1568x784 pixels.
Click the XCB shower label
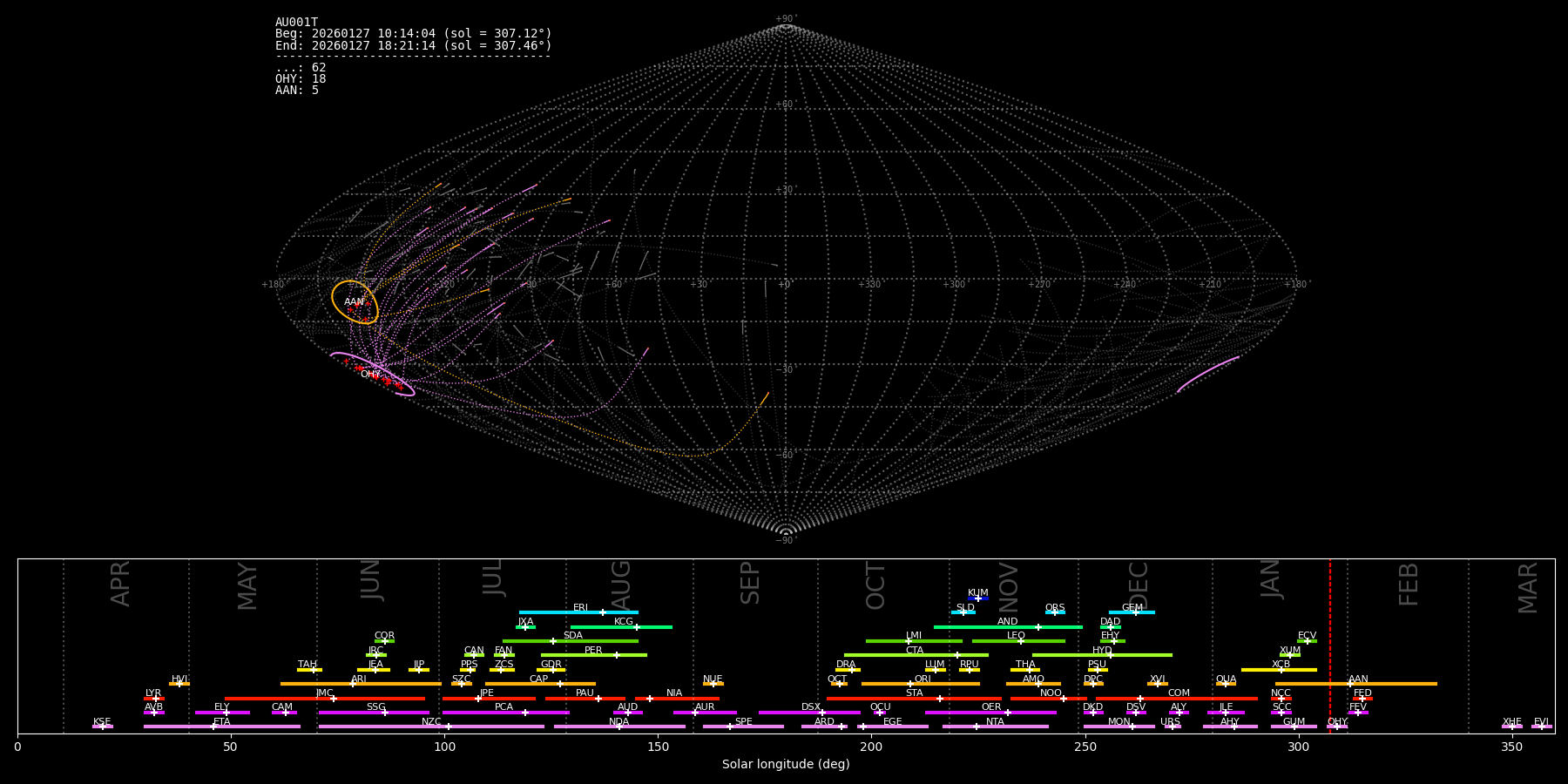pyautogui.click(x=1281, y=665)
